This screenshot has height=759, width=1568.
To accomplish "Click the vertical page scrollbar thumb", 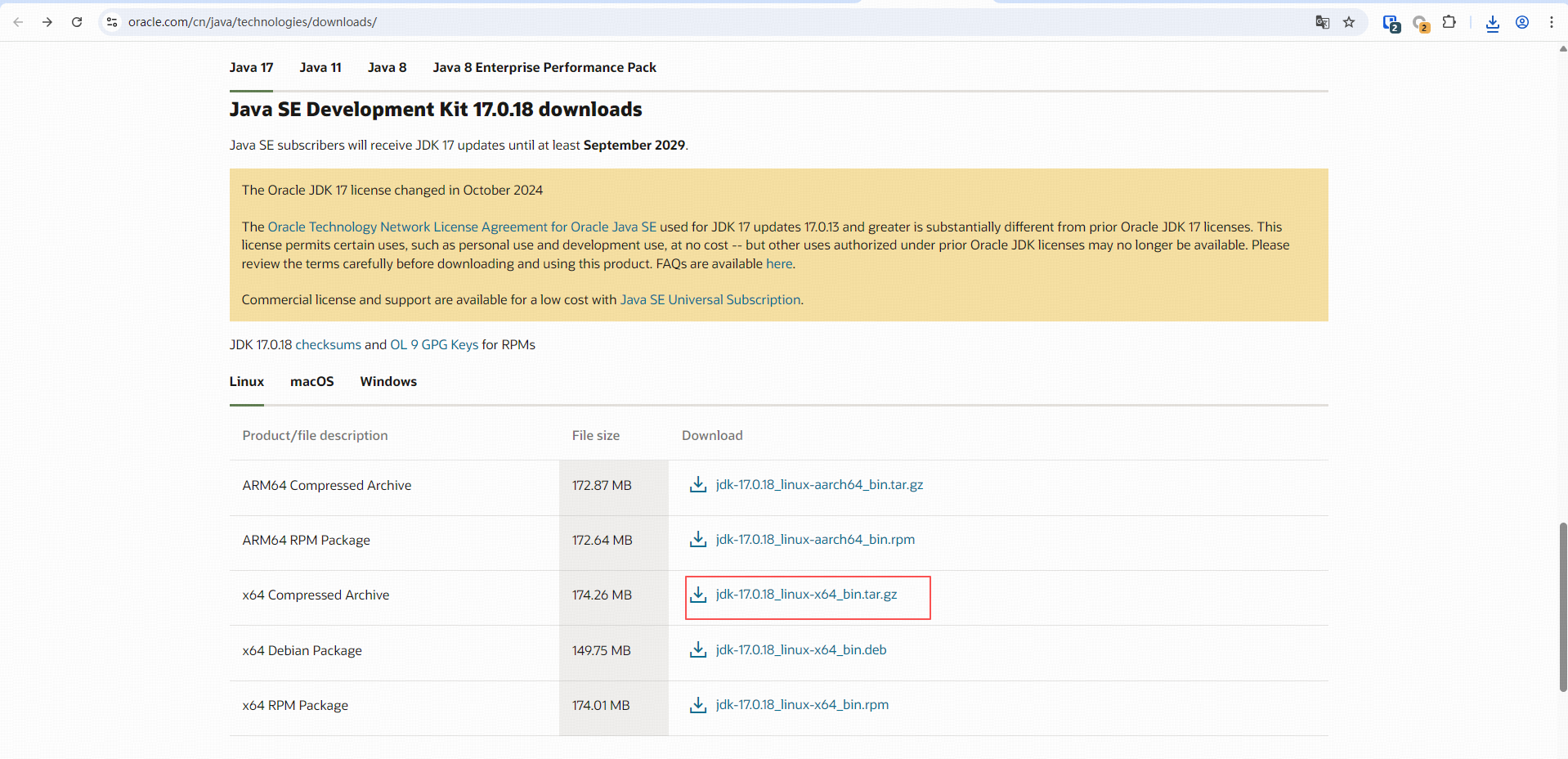I will click(1562, 607).
